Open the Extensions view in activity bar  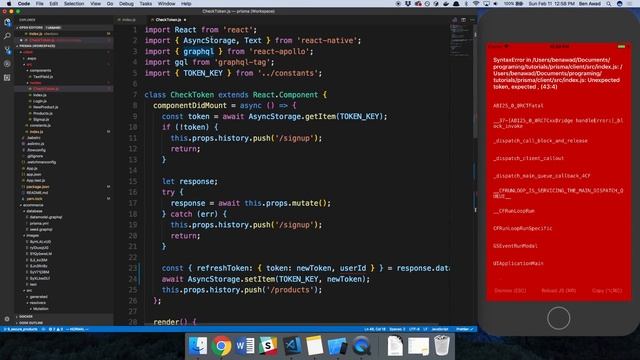pyautogui.click(x=7, y=78)
